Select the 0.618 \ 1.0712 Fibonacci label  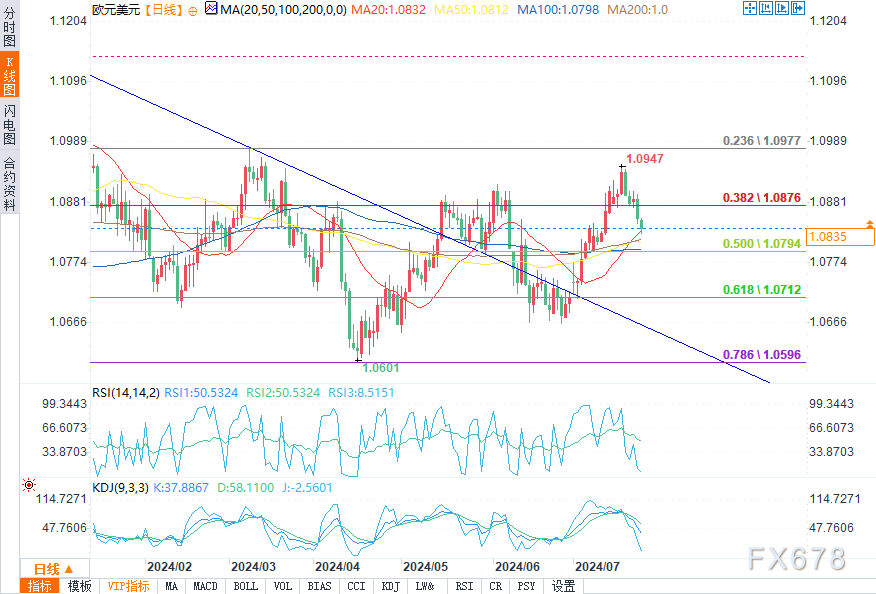761,289
